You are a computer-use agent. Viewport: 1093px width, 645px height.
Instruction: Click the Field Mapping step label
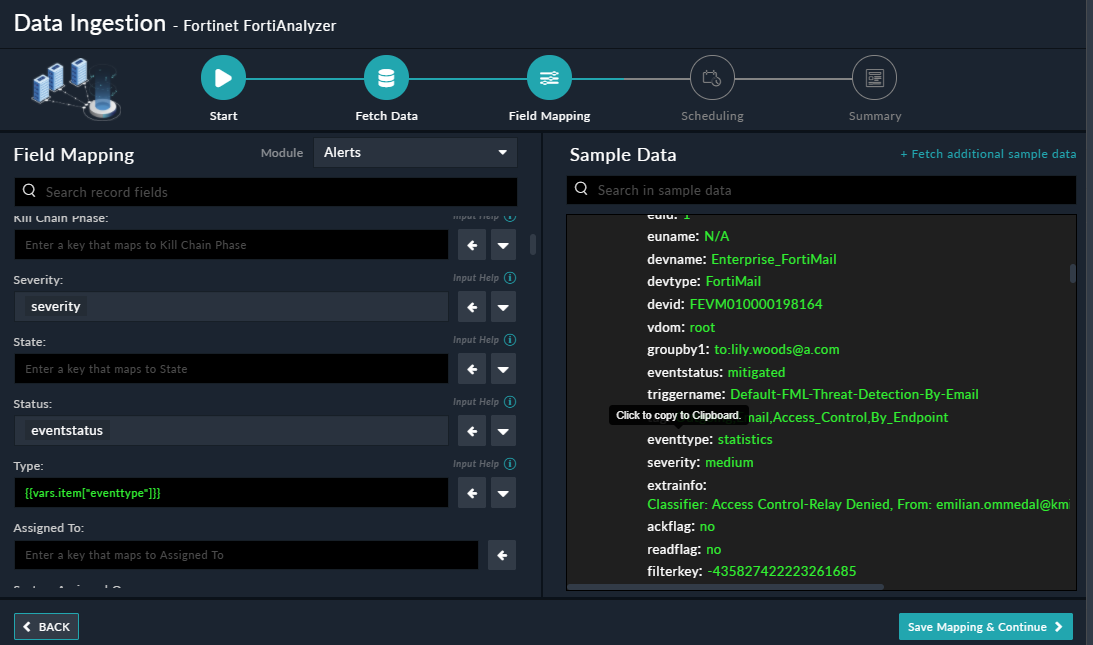[x=549, y=116]
